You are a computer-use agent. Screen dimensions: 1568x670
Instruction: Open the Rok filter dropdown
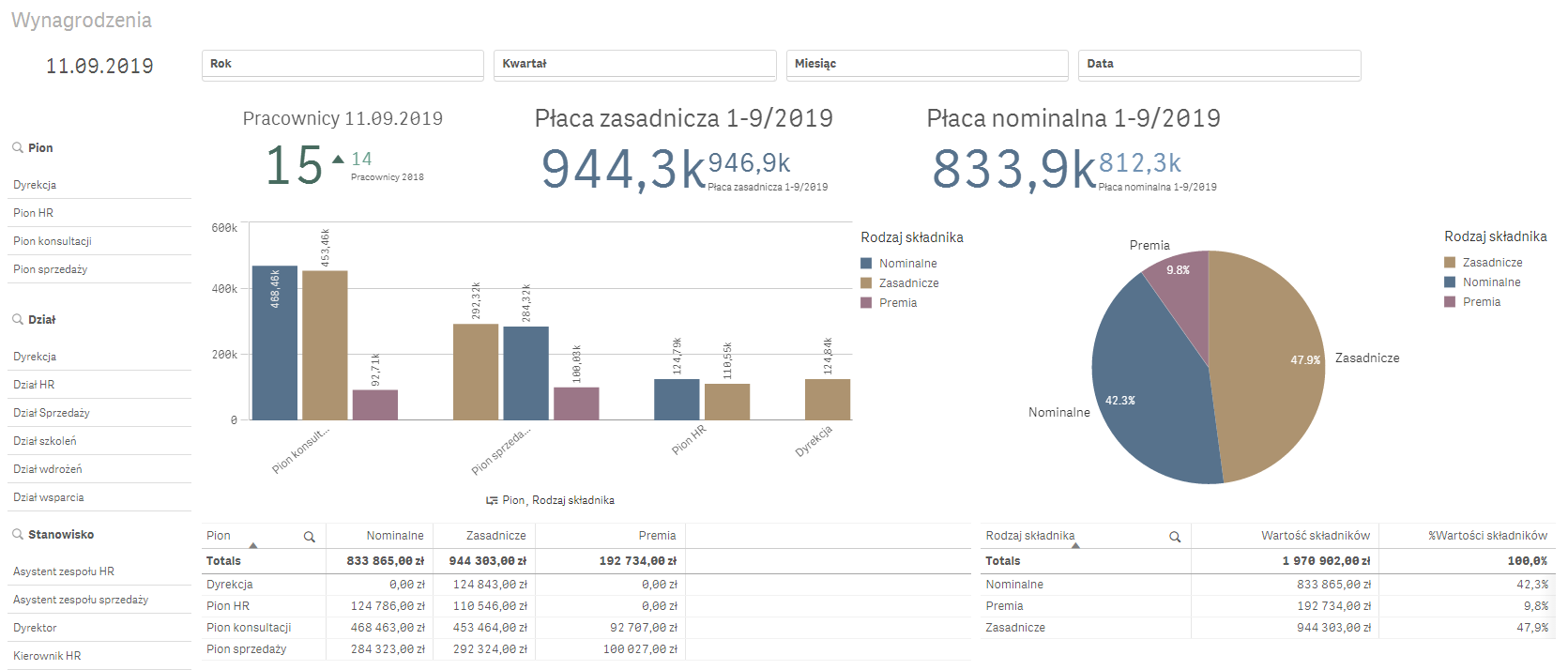coord(343,64)
